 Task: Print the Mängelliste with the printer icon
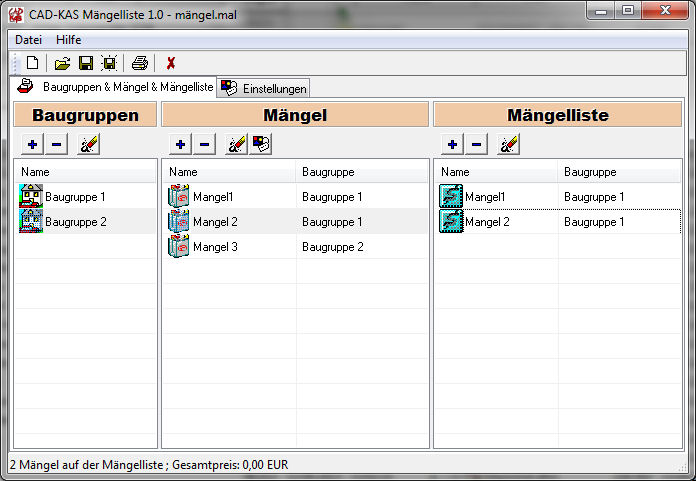point(140,63)
